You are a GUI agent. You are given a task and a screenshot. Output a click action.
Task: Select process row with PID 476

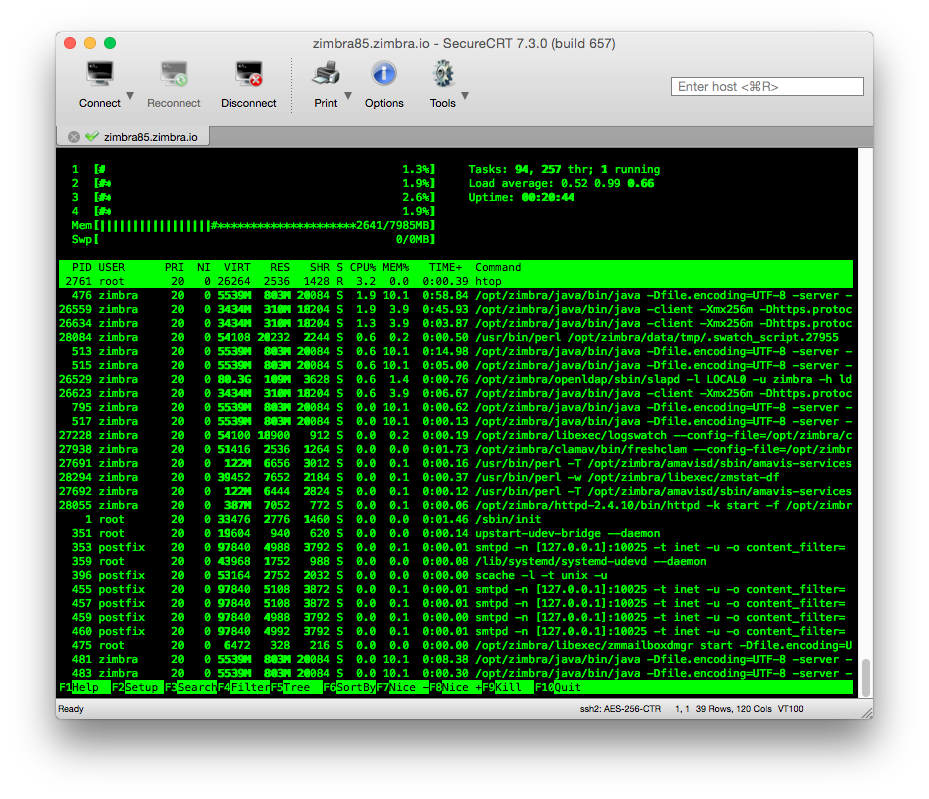pyautogui.click(x=456, y=295)
